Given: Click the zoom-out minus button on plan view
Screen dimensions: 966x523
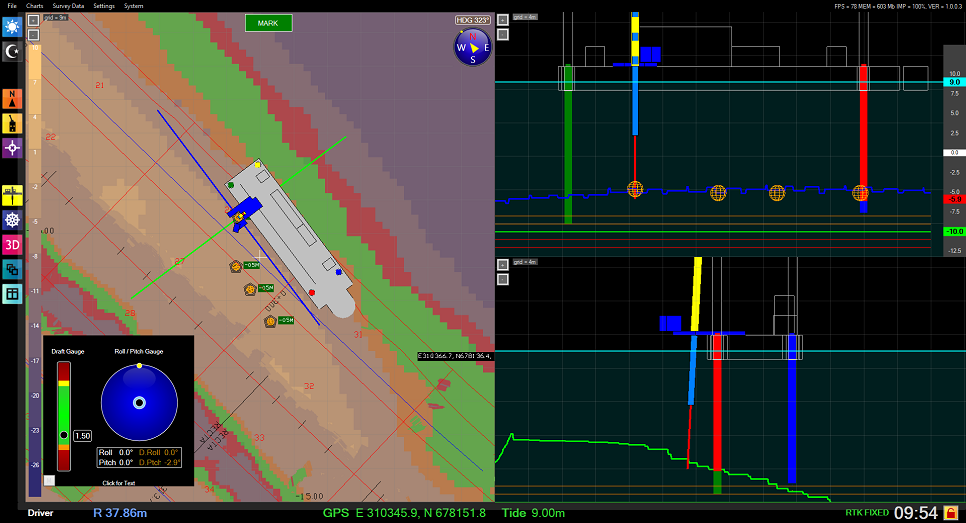Looking at the screenshot, I should (34, 34).
